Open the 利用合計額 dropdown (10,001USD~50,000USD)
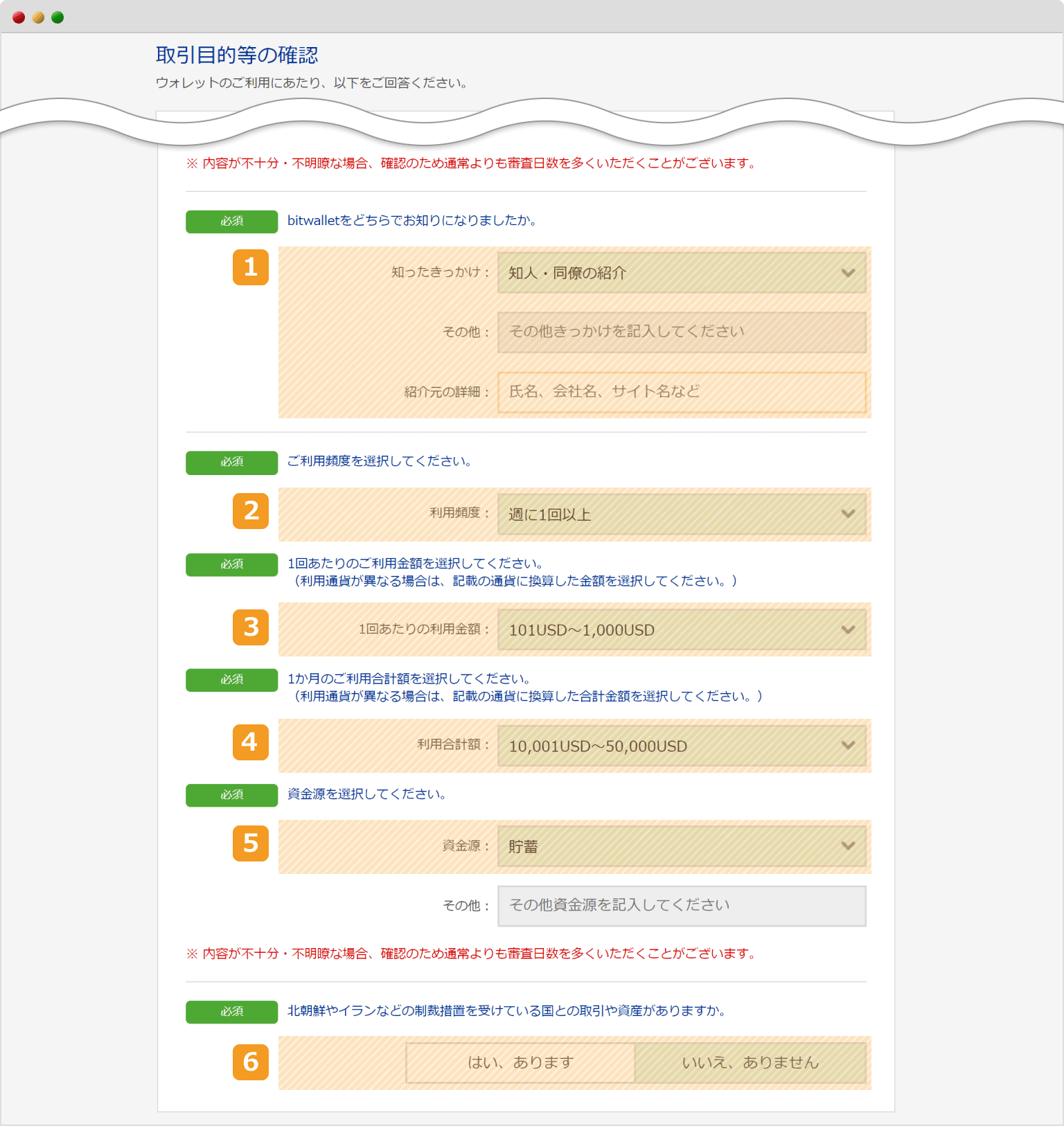The image size is (1064, 1126). point(682,746)
